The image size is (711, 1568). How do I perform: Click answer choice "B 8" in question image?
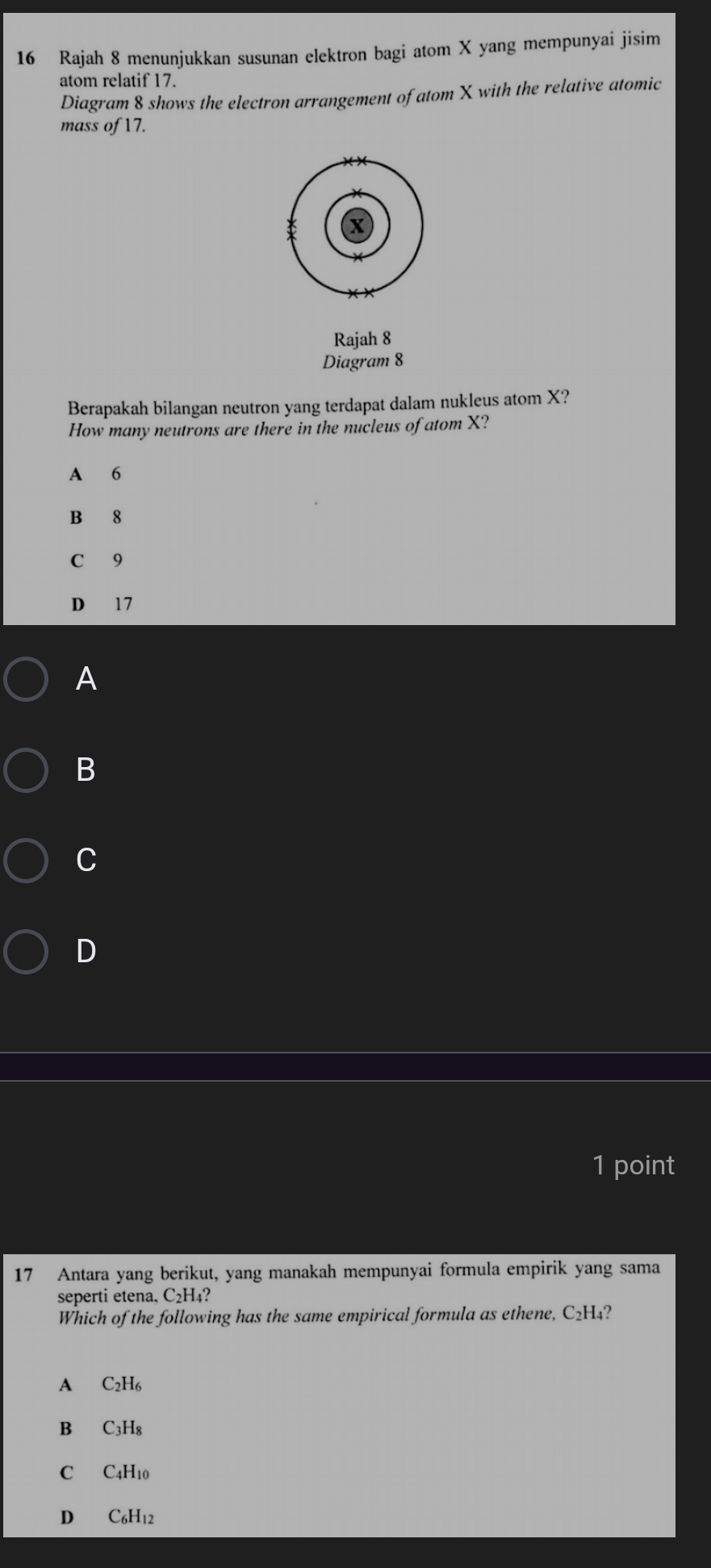coord(96,518)
